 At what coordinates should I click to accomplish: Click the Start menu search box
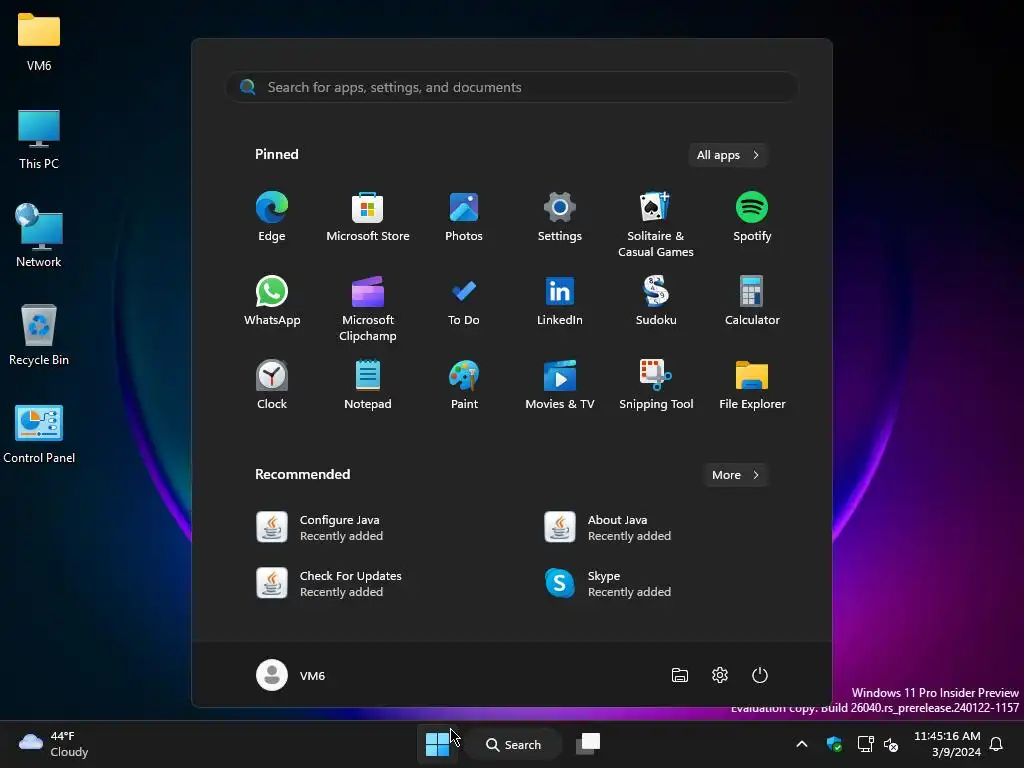click(512, 87)
